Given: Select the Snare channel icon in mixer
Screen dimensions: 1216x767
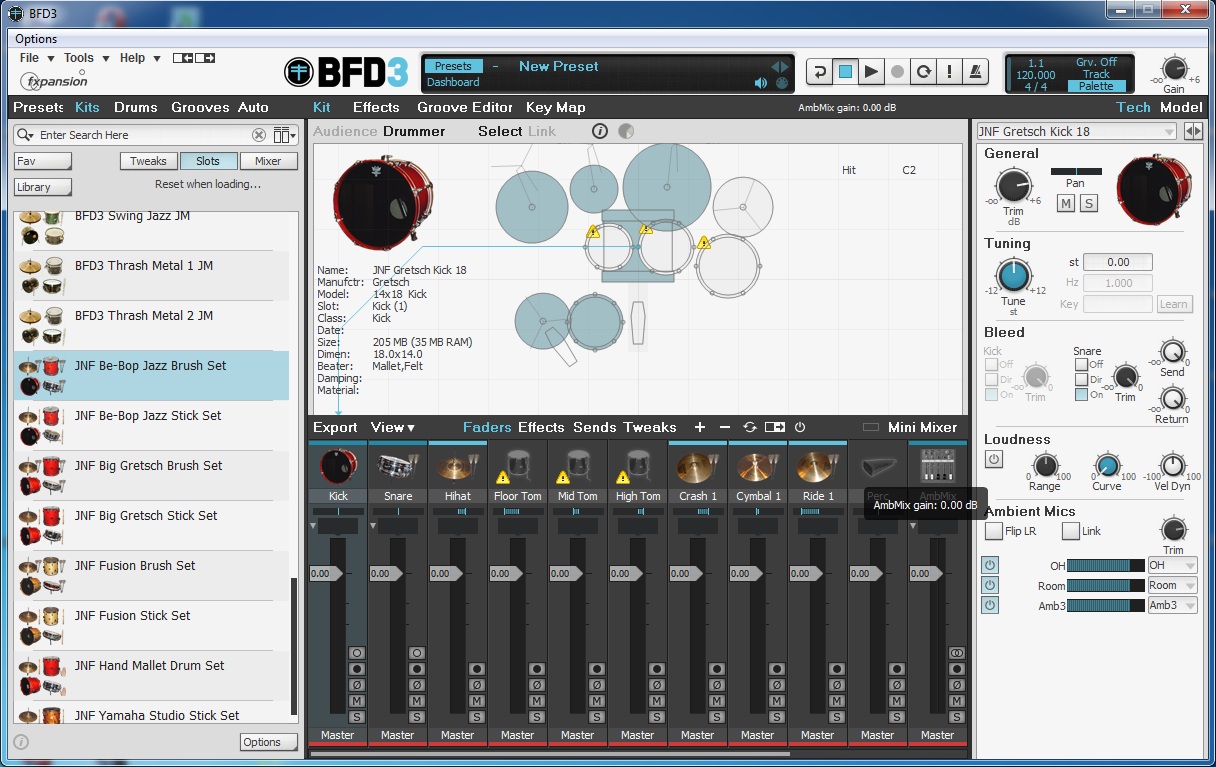Looking at the screenshot, I should click(397, 466).
